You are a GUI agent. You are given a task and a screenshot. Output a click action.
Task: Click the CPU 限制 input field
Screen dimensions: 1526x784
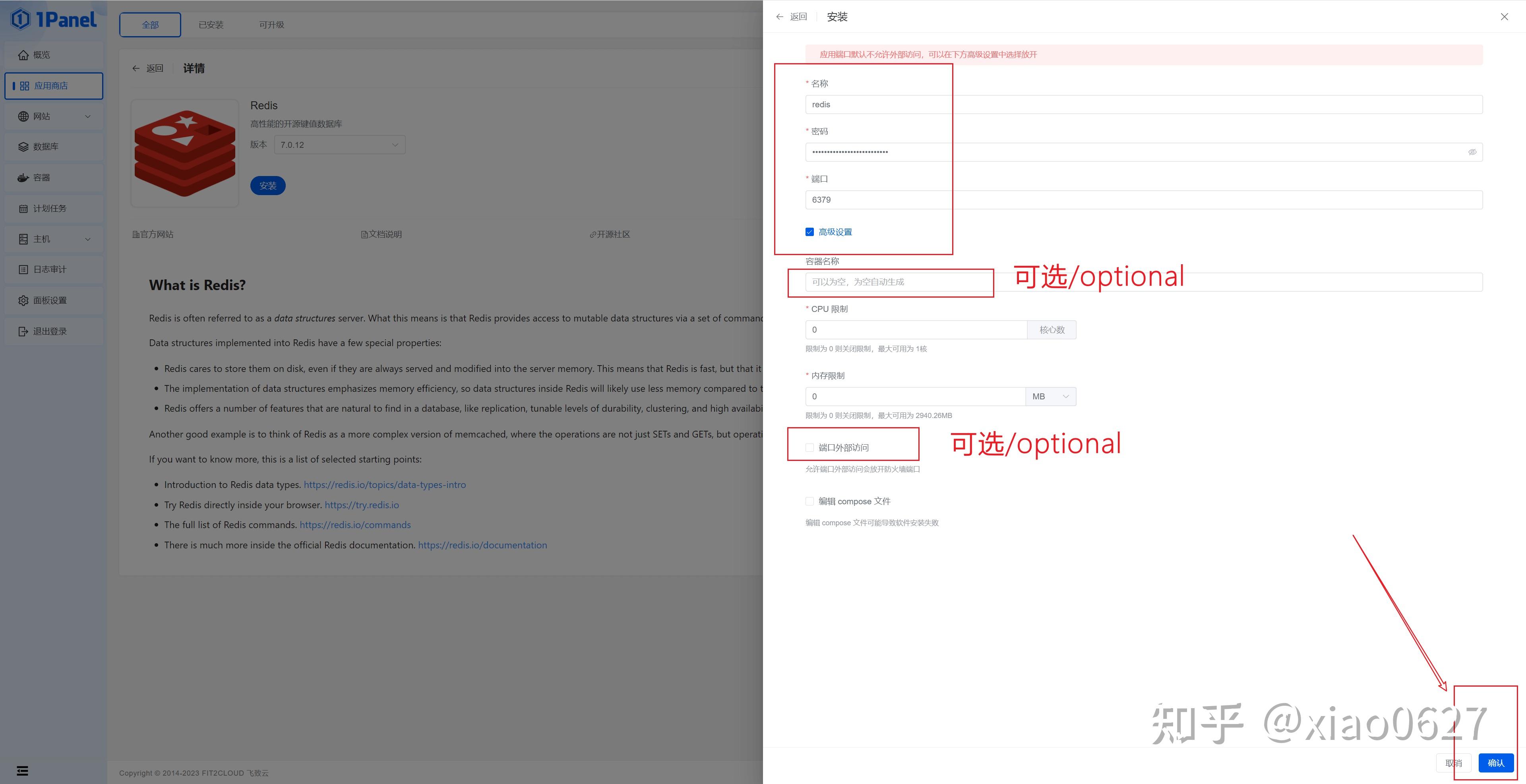coord(916,330)
